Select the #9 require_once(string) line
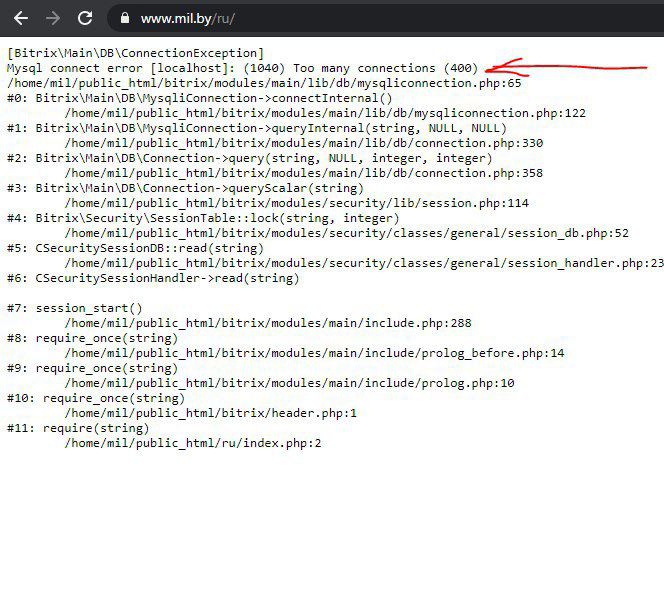This screenshot has width=664, height=609. pos(92,368)
